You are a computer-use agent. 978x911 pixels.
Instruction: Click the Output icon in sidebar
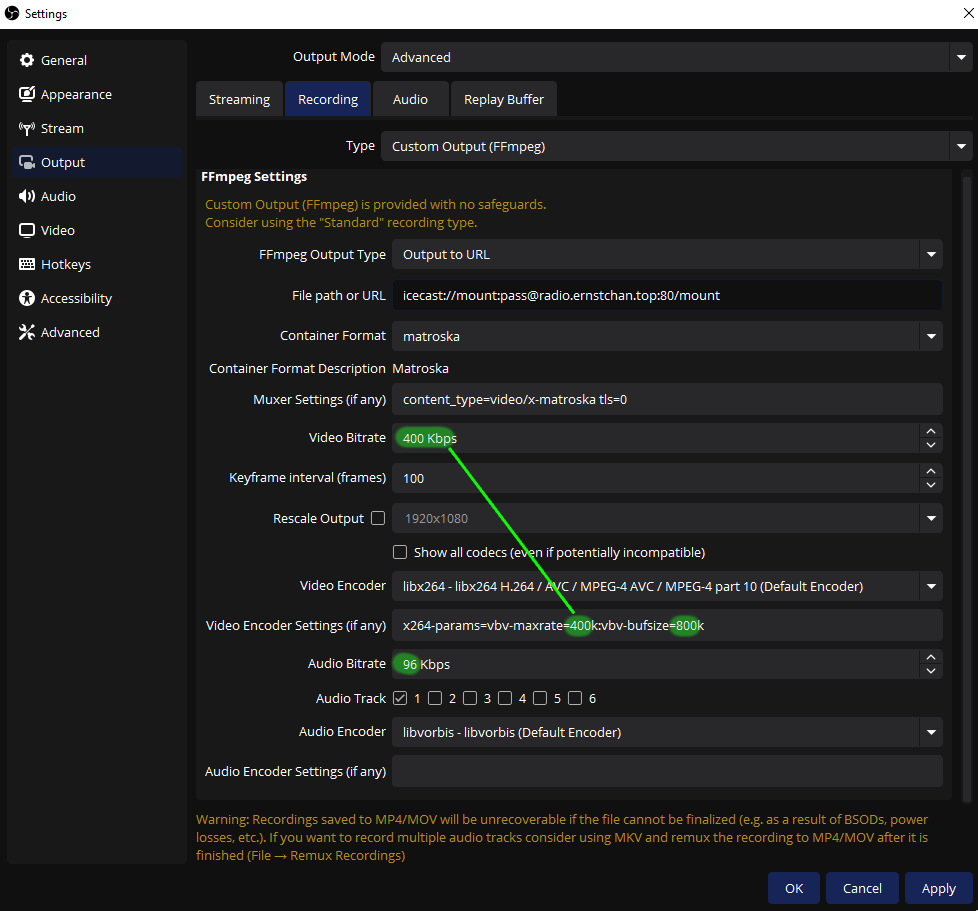(x=27, y=162)
